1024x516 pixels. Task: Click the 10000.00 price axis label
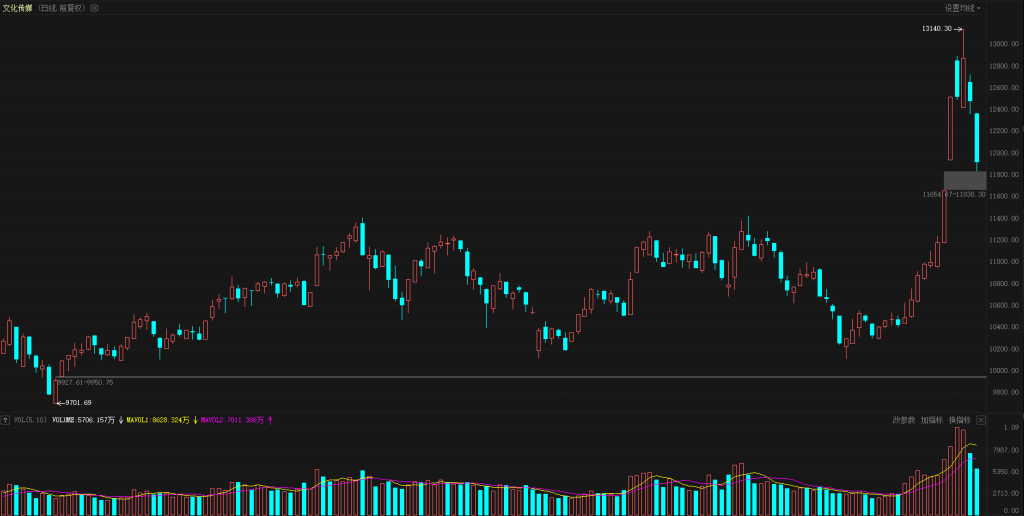(x=1003, y=371)
